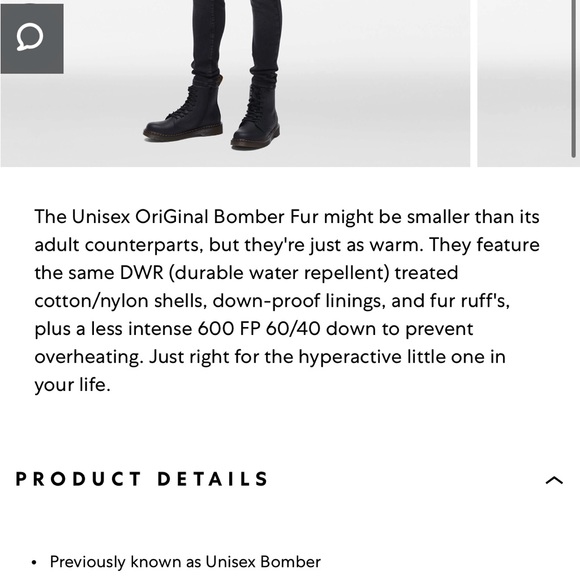Click the "hyperactive little one" phrase
The image size is (580, 580).
[x=390, y=357]
